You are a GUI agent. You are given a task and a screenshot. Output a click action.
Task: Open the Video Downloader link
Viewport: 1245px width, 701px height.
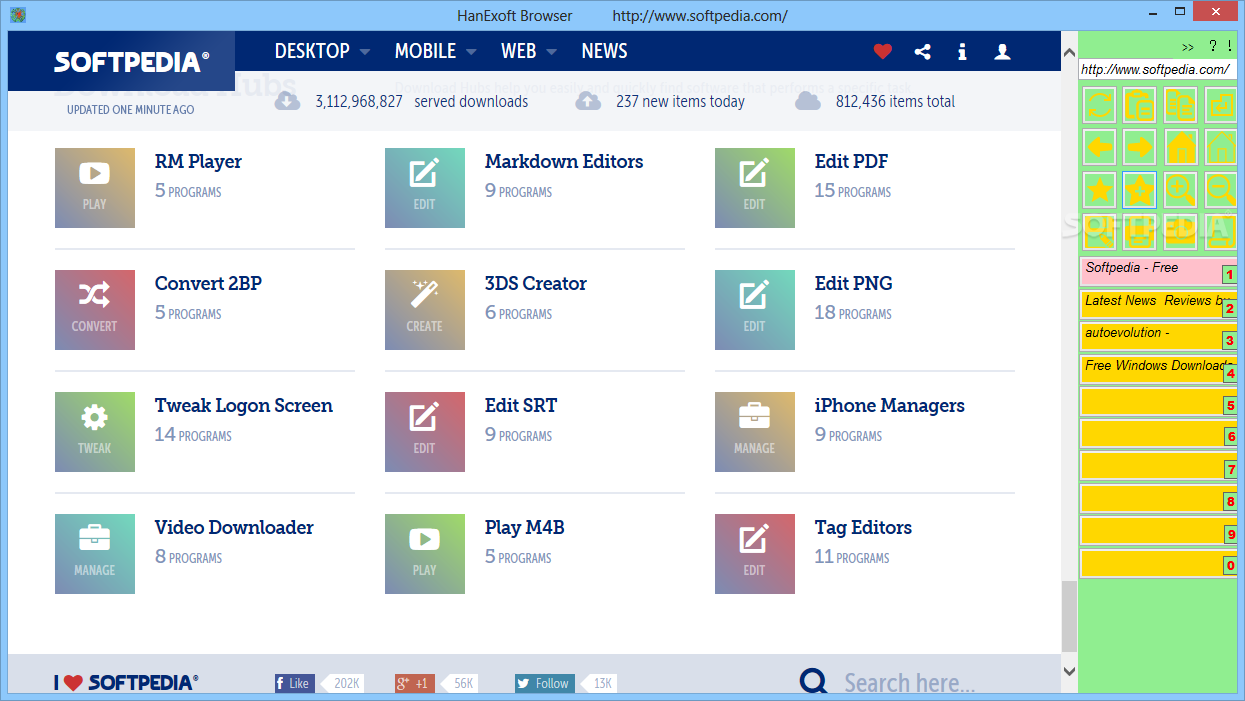234,528
